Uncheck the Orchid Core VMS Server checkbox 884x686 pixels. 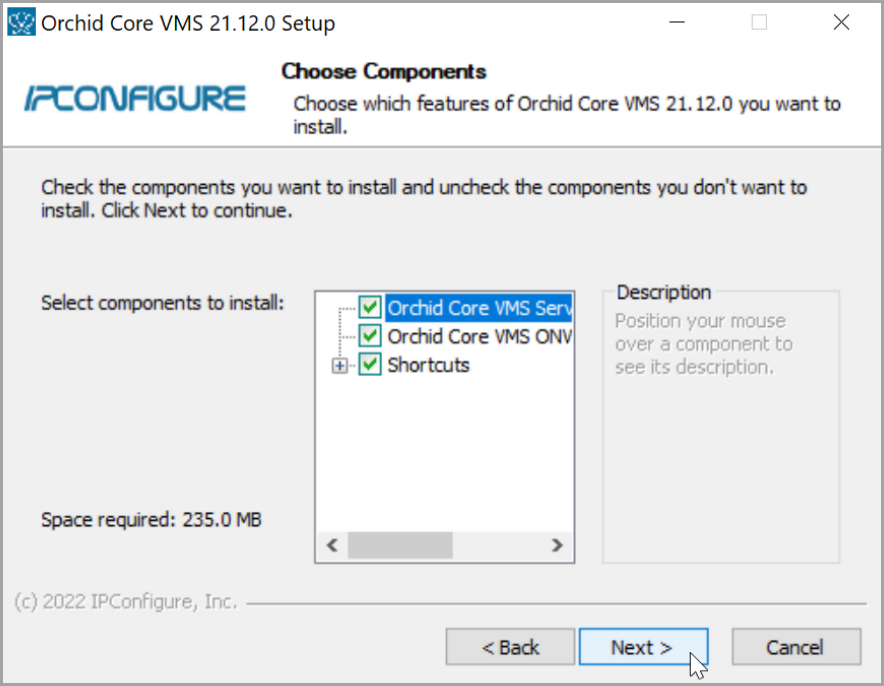371,307
